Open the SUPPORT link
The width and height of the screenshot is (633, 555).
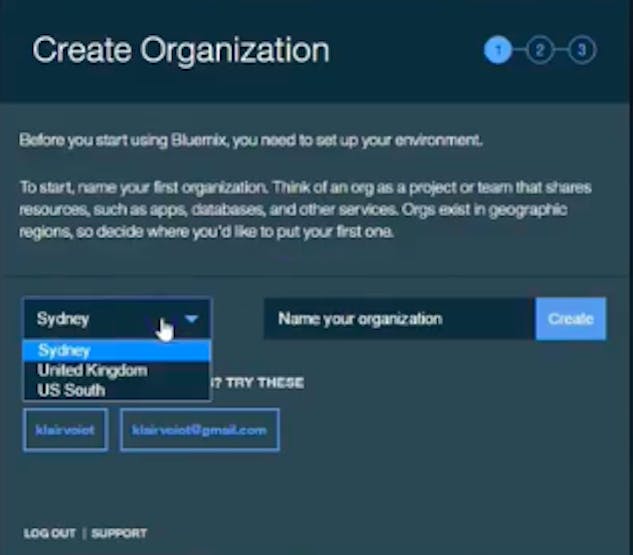point(119,533)
